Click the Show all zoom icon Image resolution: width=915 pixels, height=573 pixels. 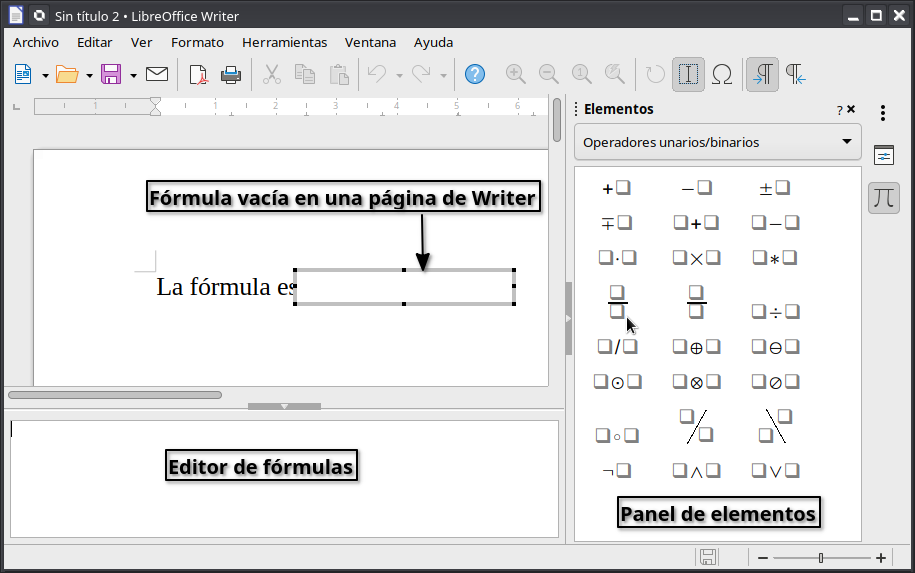[614, 75]
